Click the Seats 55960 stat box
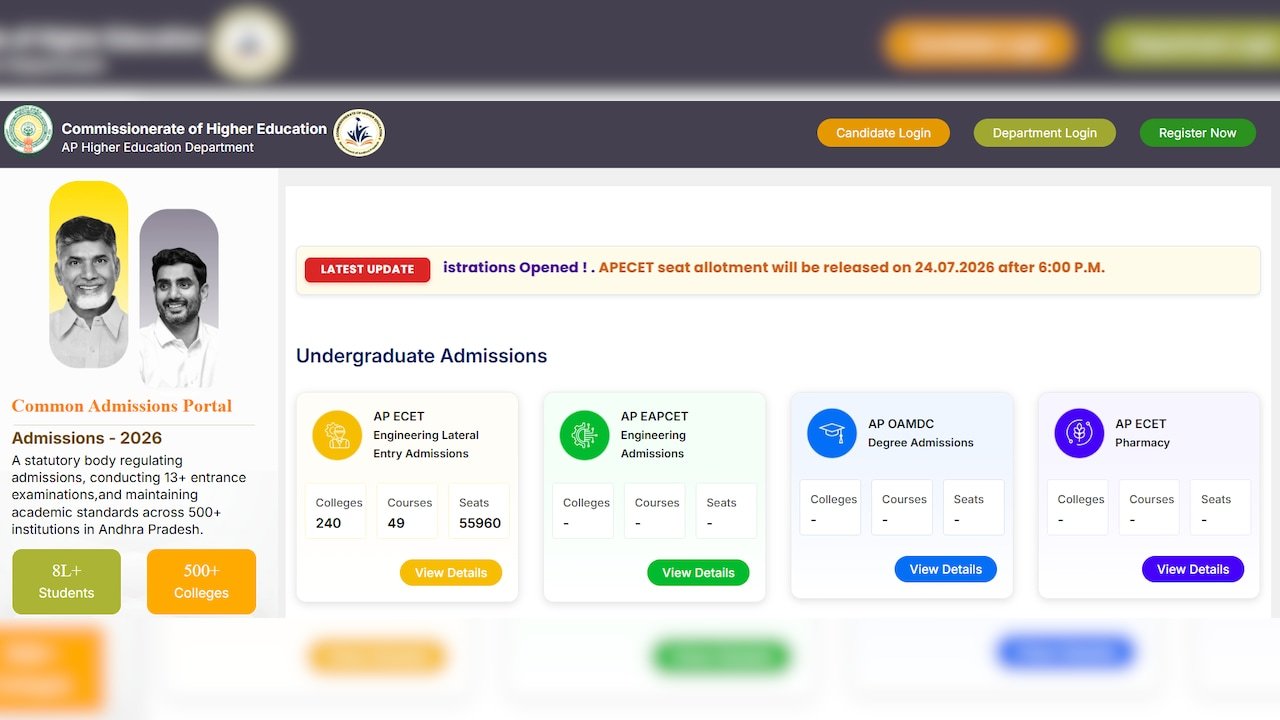 pos(479,512)
